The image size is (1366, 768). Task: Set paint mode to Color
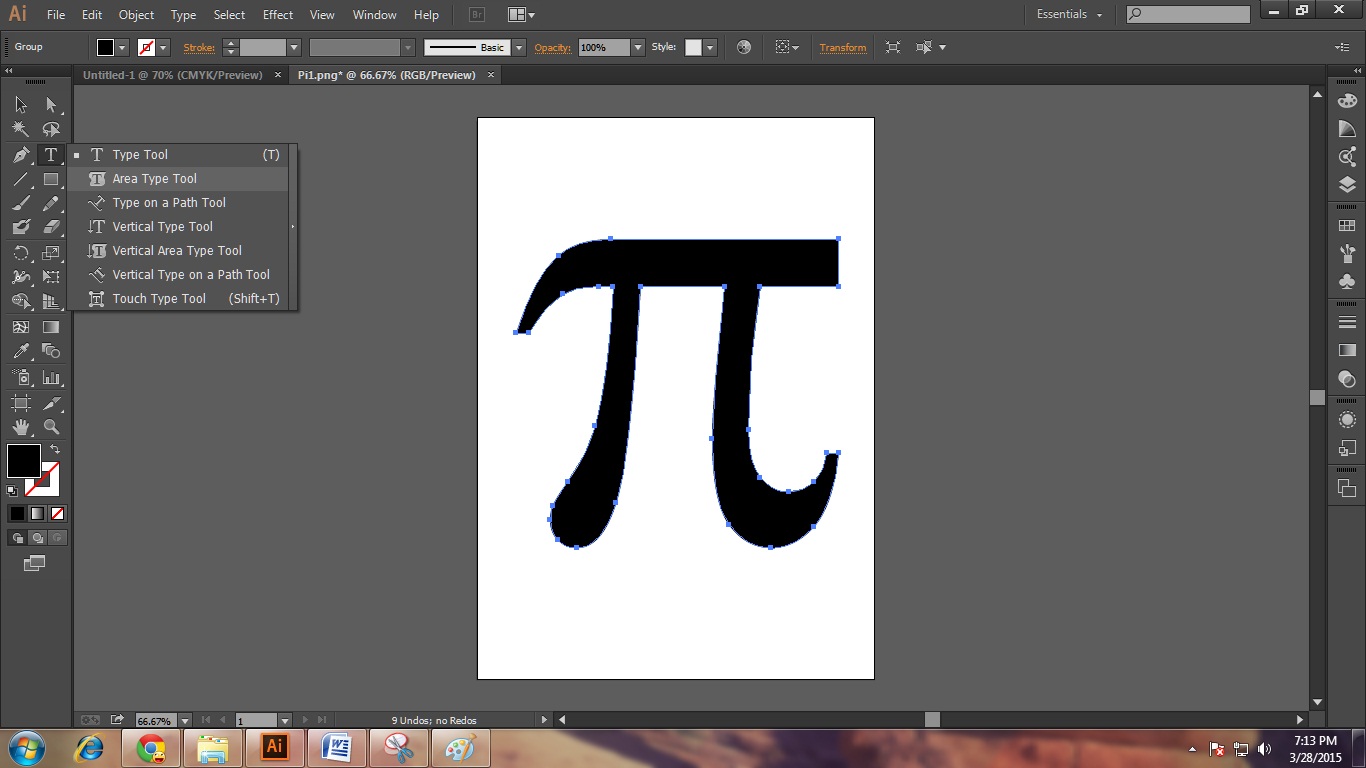17,513
